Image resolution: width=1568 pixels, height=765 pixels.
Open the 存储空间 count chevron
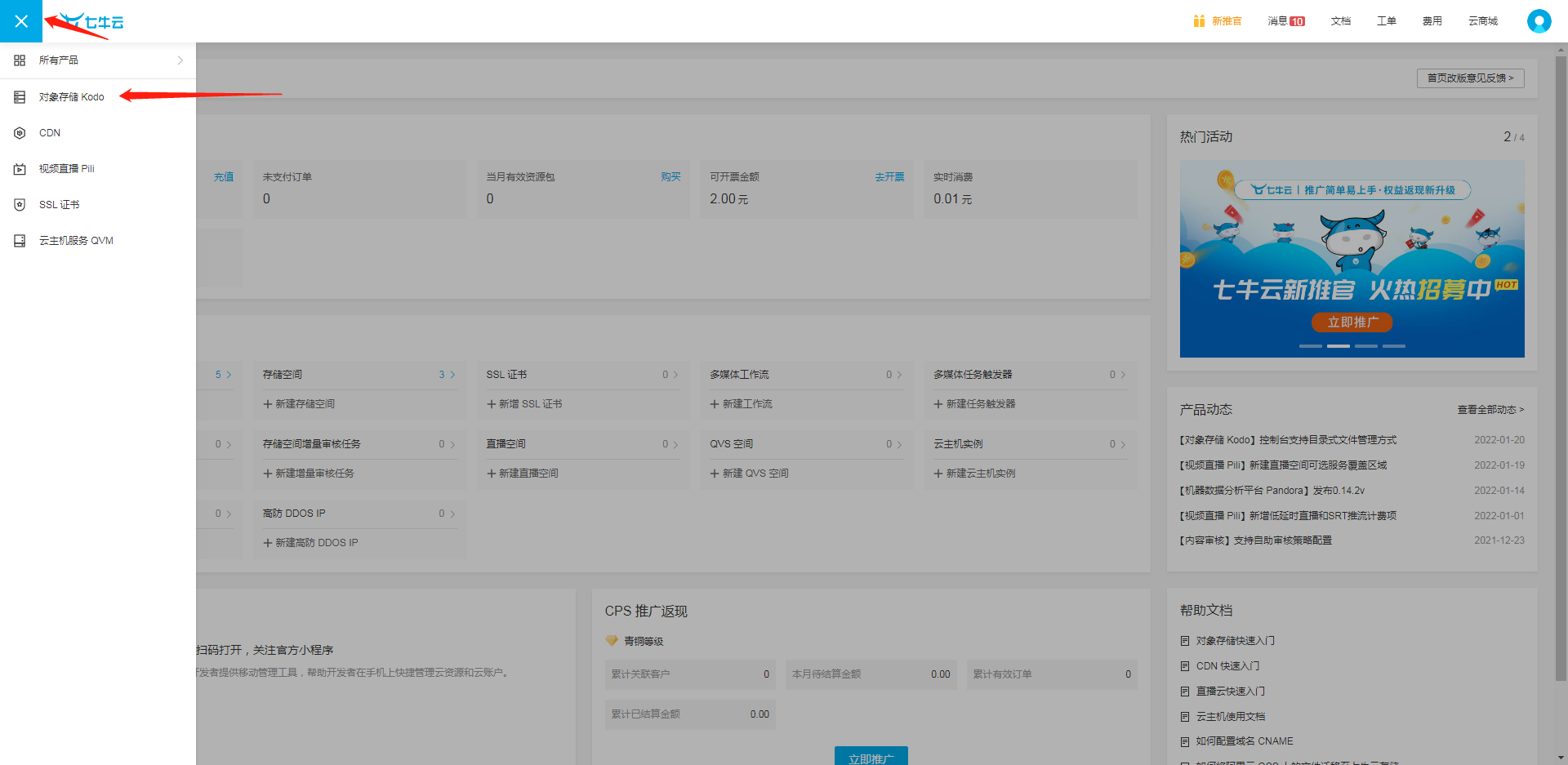(452, 375)
